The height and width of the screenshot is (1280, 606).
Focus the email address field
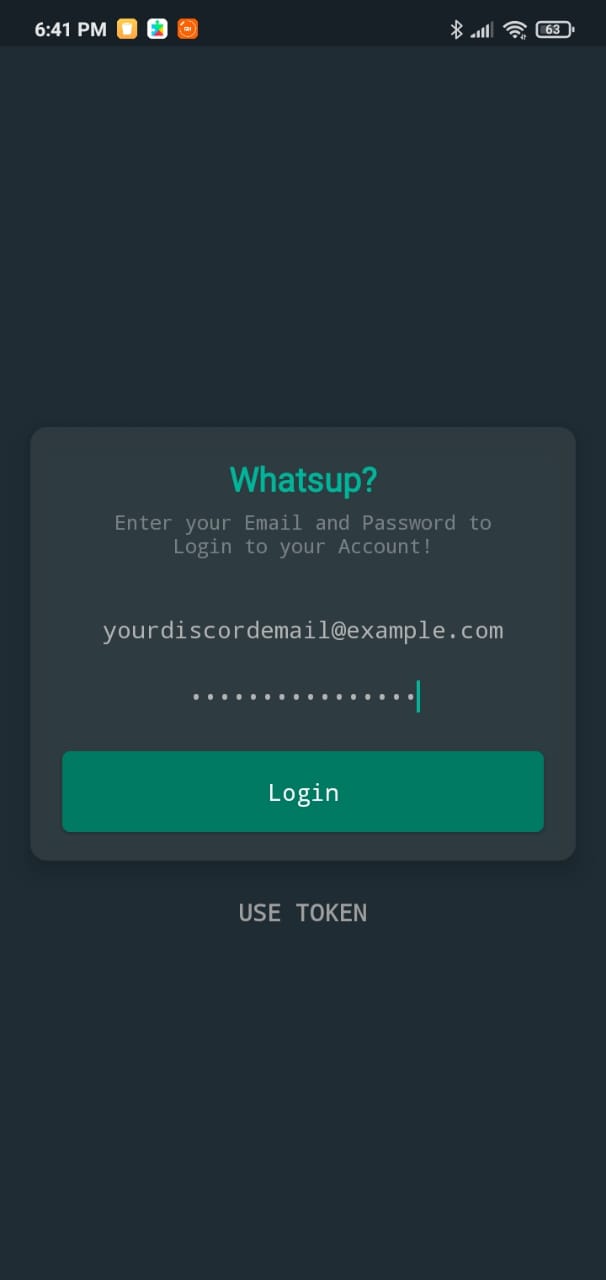pos(303,631)
